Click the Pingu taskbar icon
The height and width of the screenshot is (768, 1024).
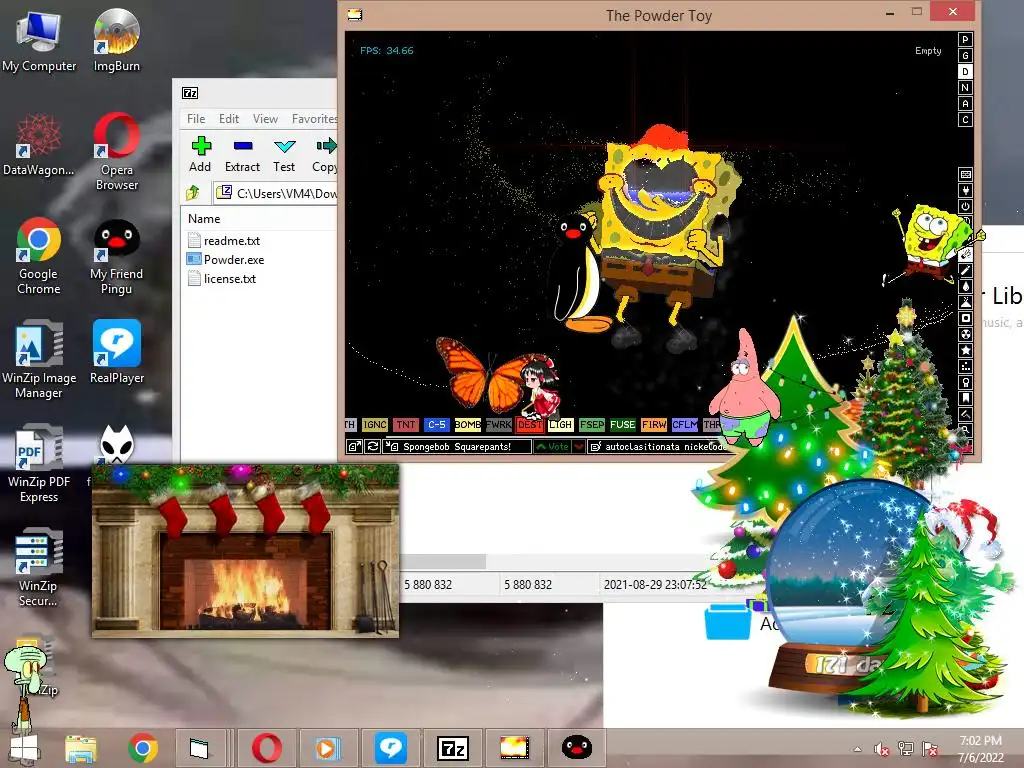click(577, 748)
